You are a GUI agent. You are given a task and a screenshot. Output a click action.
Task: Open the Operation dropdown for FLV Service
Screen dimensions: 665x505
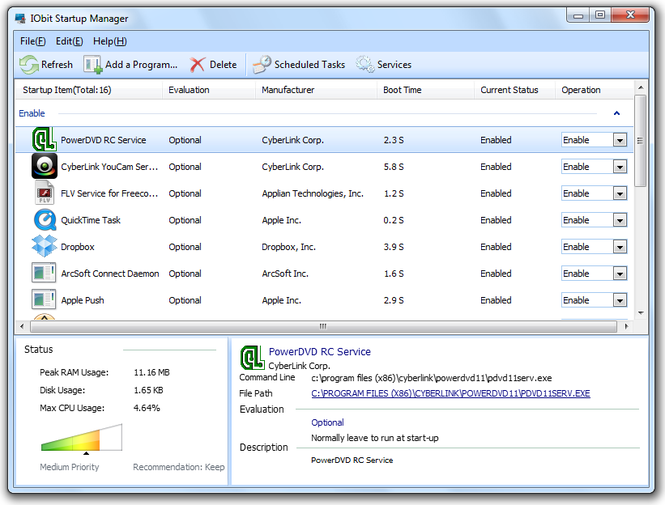(620, 193)
